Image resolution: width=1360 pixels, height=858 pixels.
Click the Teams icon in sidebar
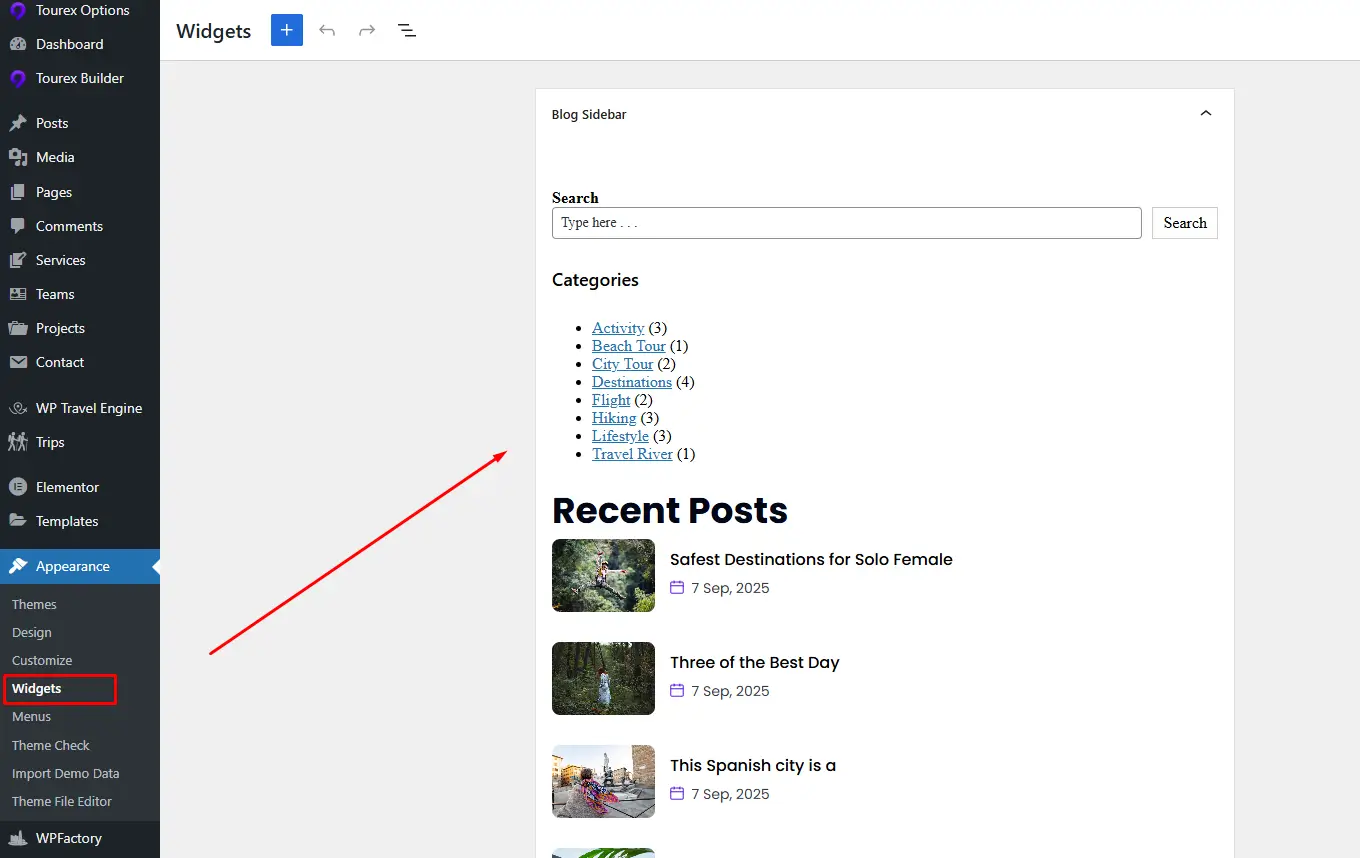click(17, 294)
